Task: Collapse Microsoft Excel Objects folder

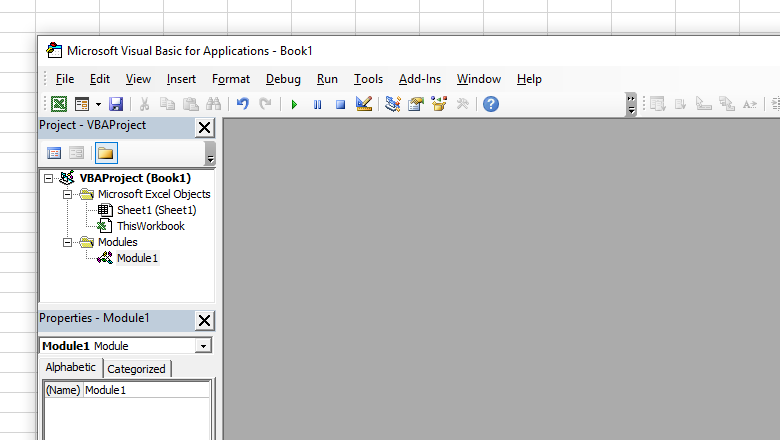Action: tap(67, 194)
